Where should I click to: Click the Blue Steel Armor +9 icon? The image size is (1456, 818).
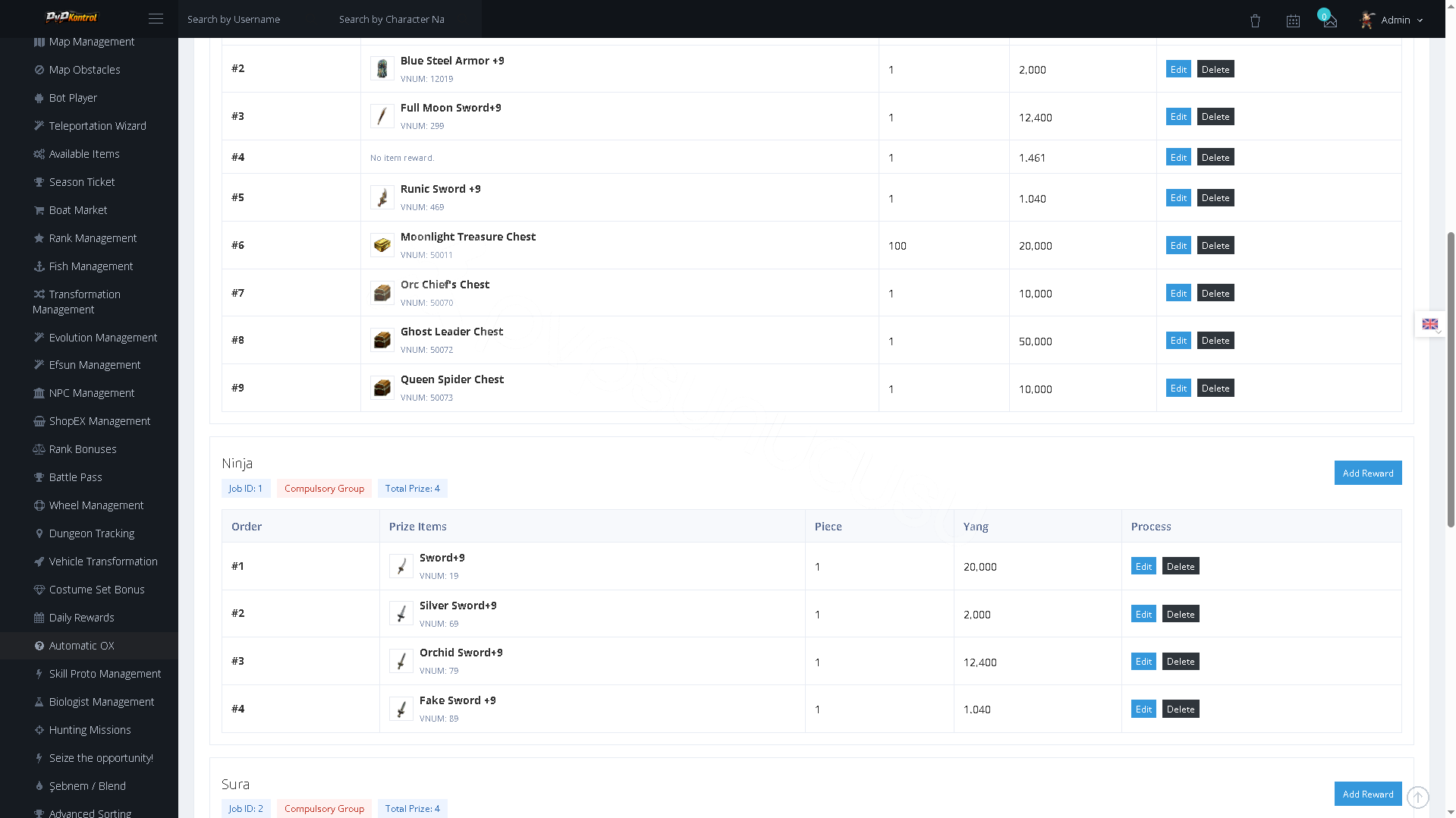click(x=382, y=68)
